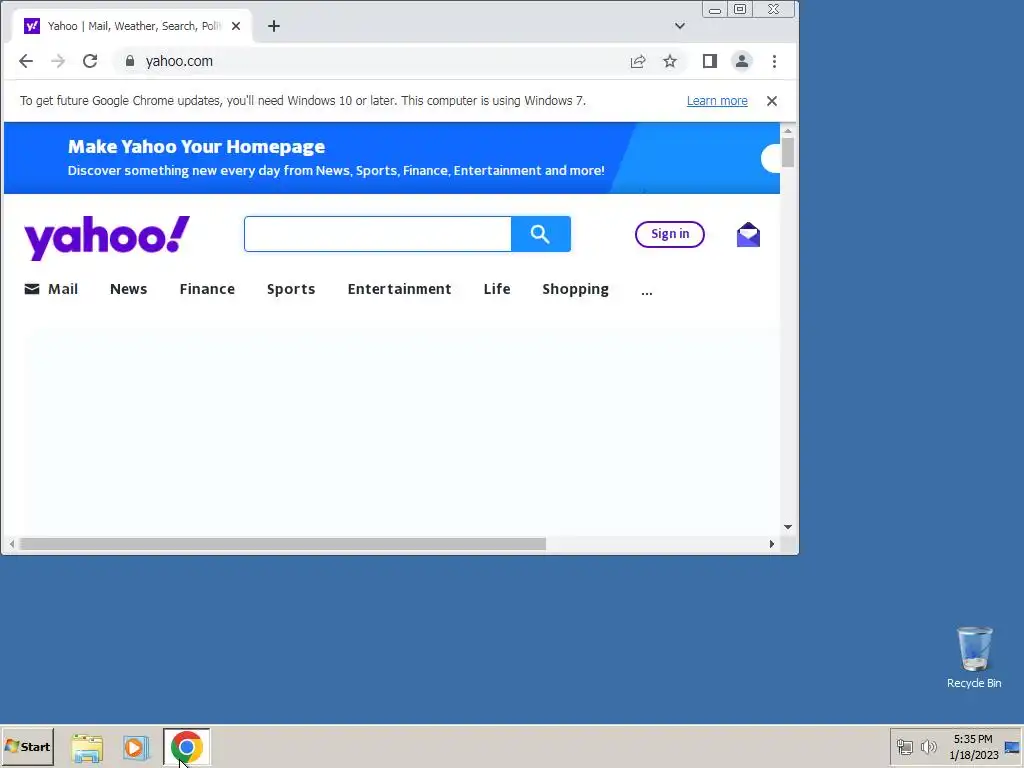
Task: View site information via the lock icon
Action: 130,61
